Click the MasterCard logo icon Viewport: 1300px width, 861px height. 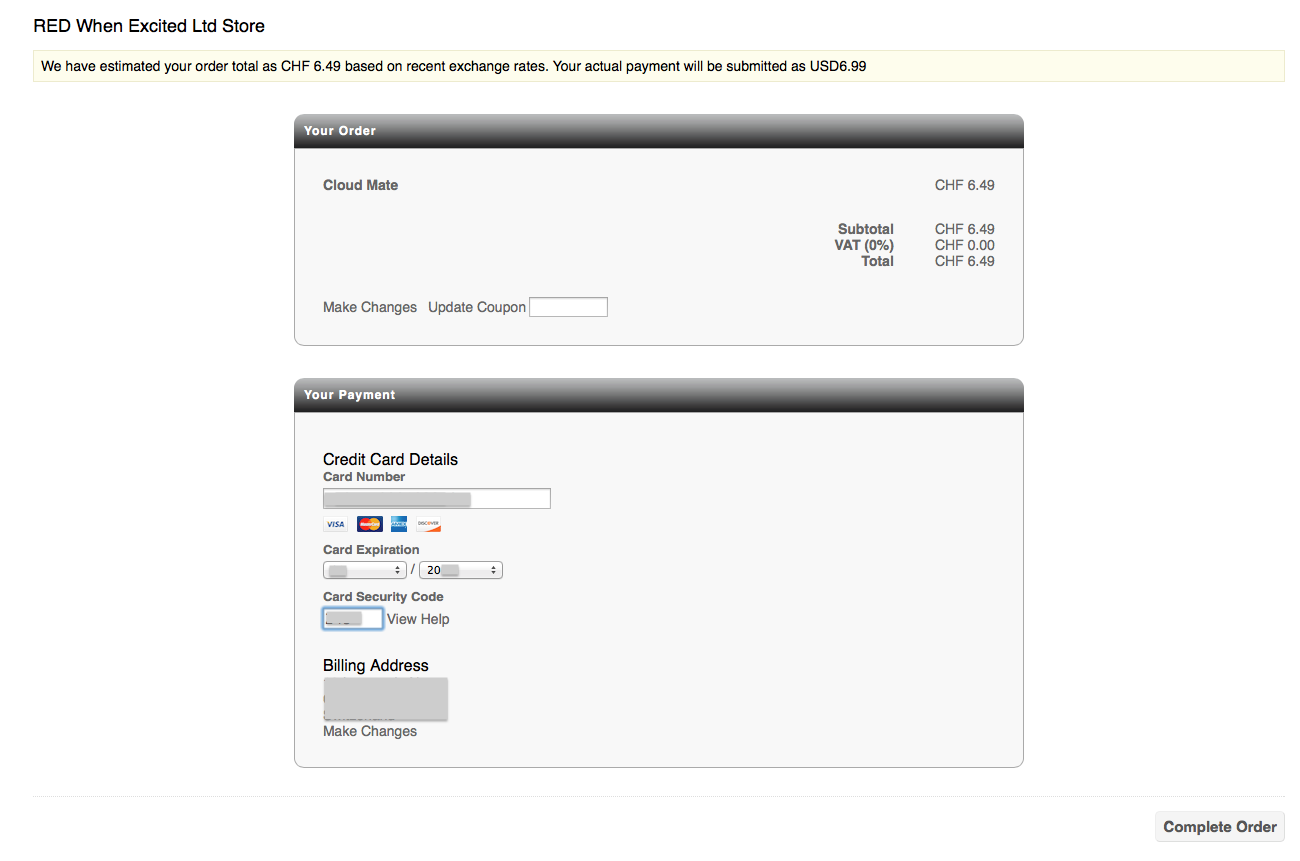[369, 524]
